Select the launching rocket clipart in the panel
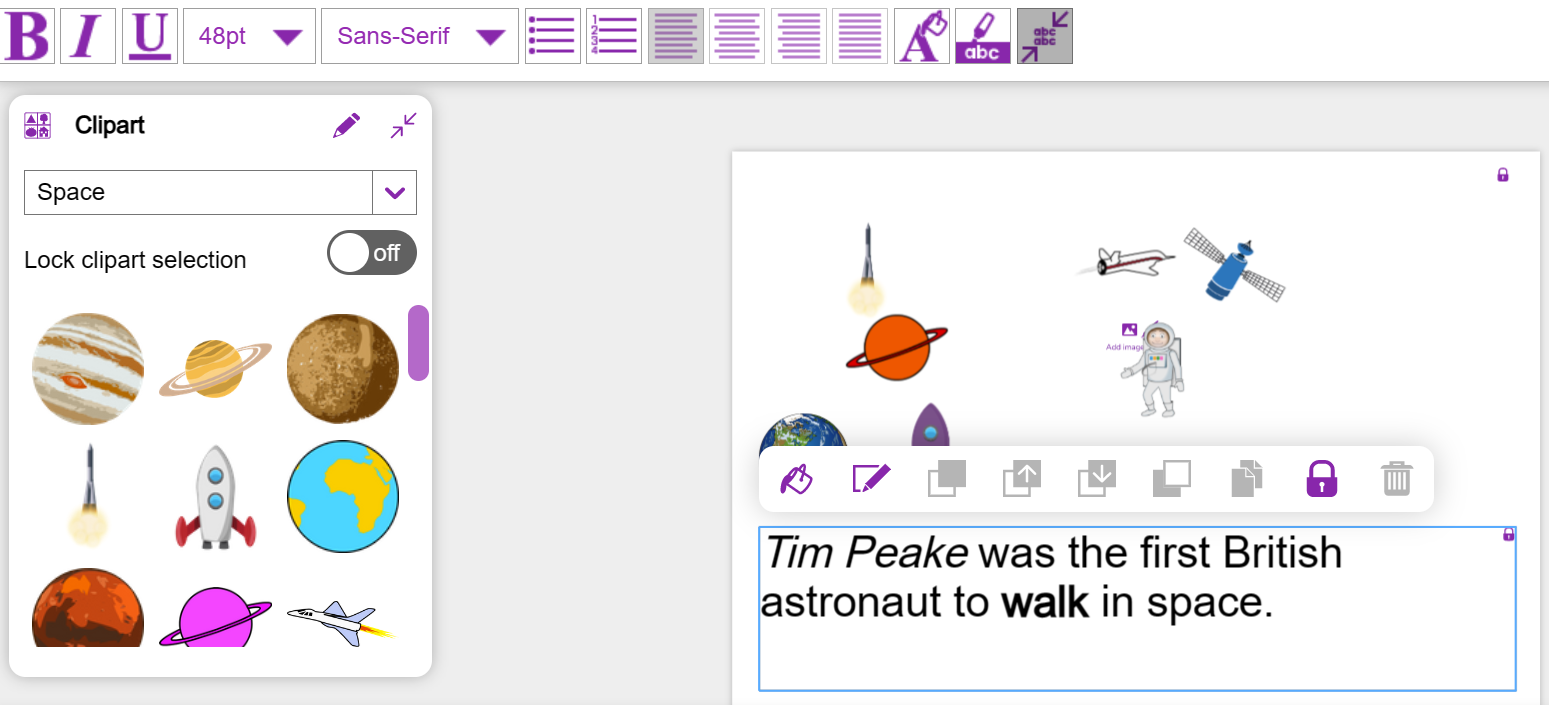1549x705 pixels. click(88, 496)
